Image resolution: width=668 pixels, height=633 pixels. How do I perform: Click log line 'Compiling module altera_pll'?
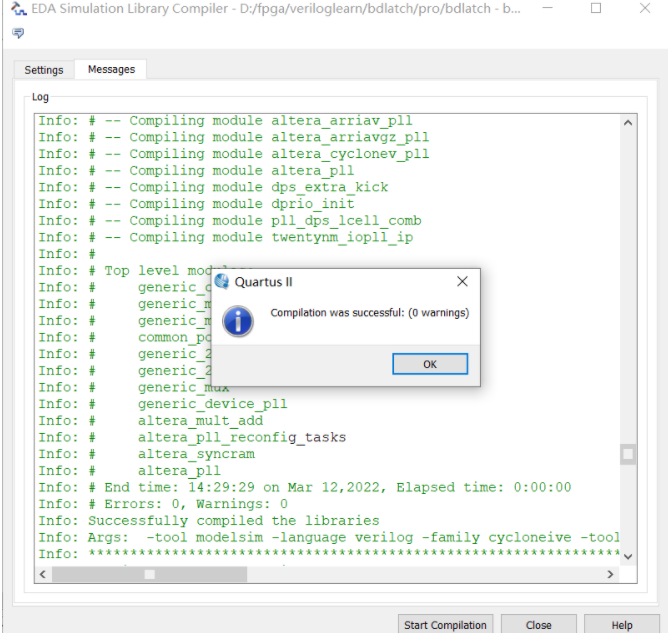196,171
